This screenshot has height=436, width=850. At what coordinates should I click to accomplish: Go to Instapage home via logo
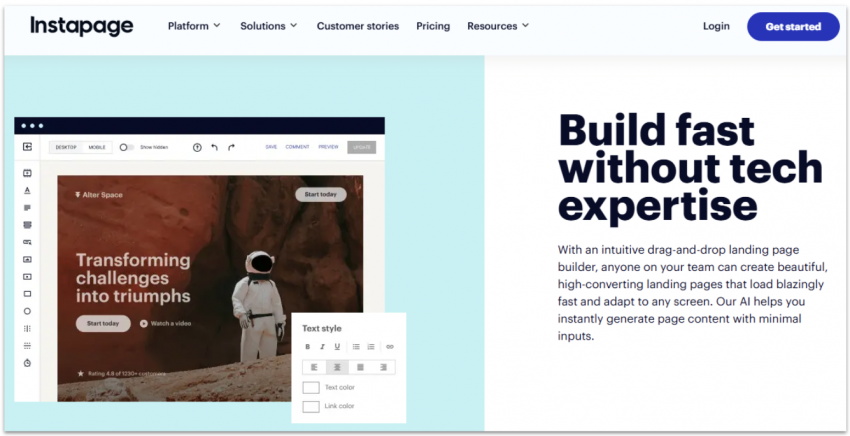[x=81, y=26]
